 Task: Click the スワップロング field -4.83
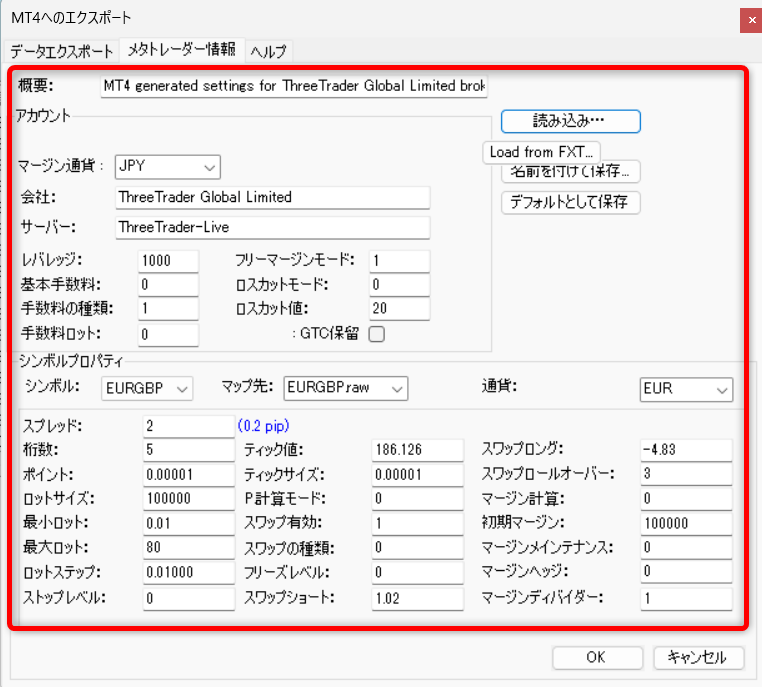point(686,450)
